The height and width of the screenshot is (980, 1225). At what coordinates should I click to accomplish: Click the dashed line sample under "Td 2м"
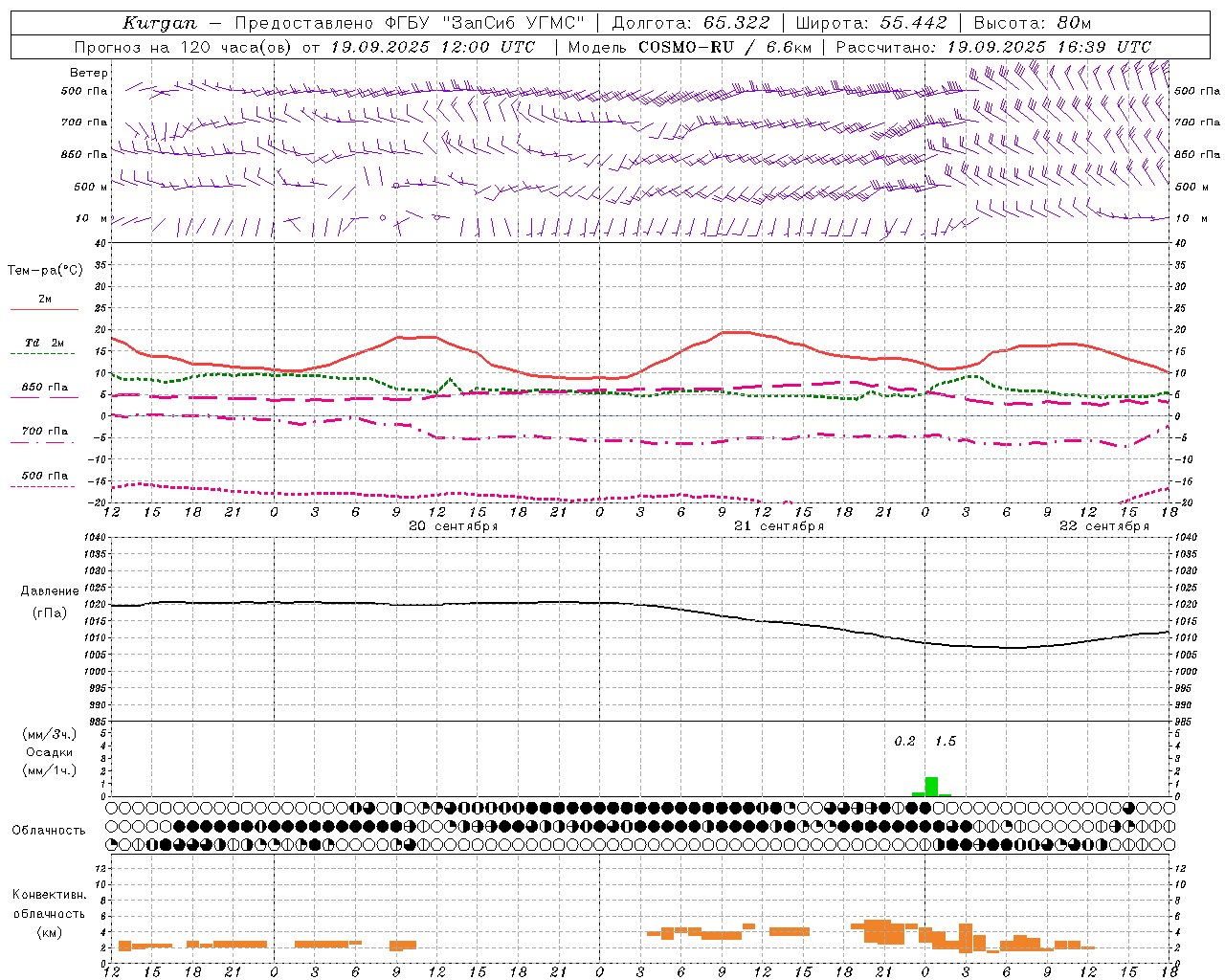pos(44,353)
